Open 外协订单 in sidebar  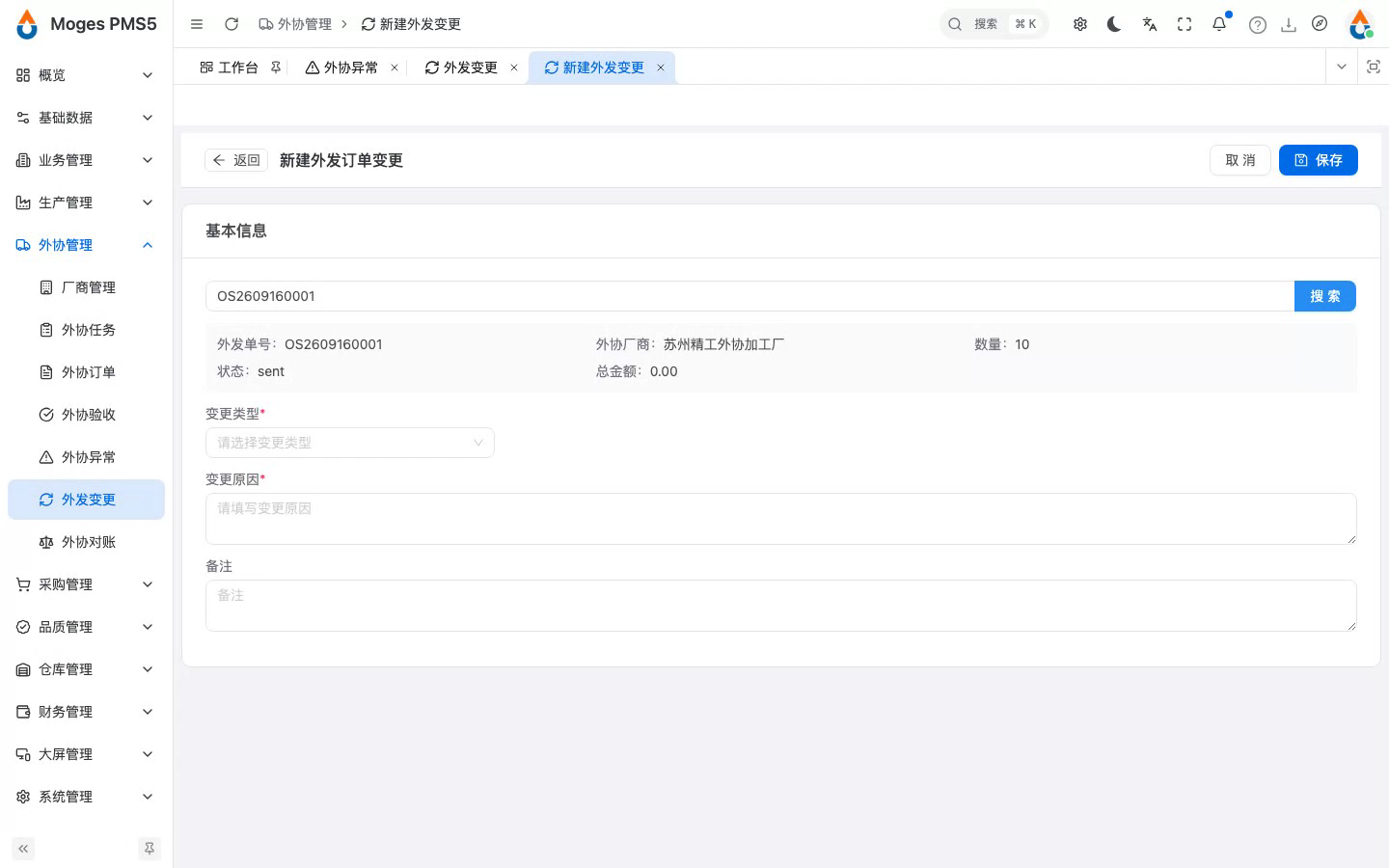pos(86,372)
